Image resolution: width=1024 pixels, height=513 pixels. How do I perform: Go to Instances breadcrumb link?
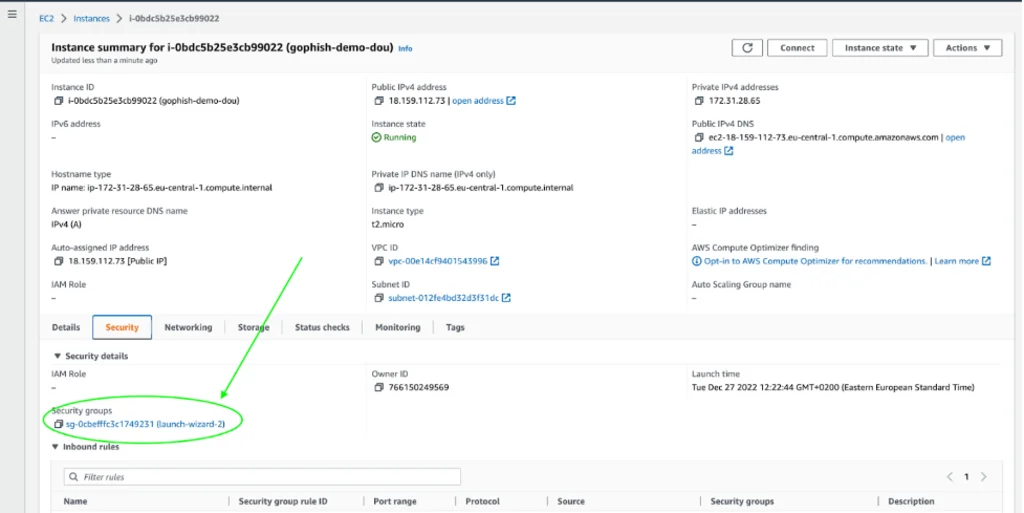91,18
